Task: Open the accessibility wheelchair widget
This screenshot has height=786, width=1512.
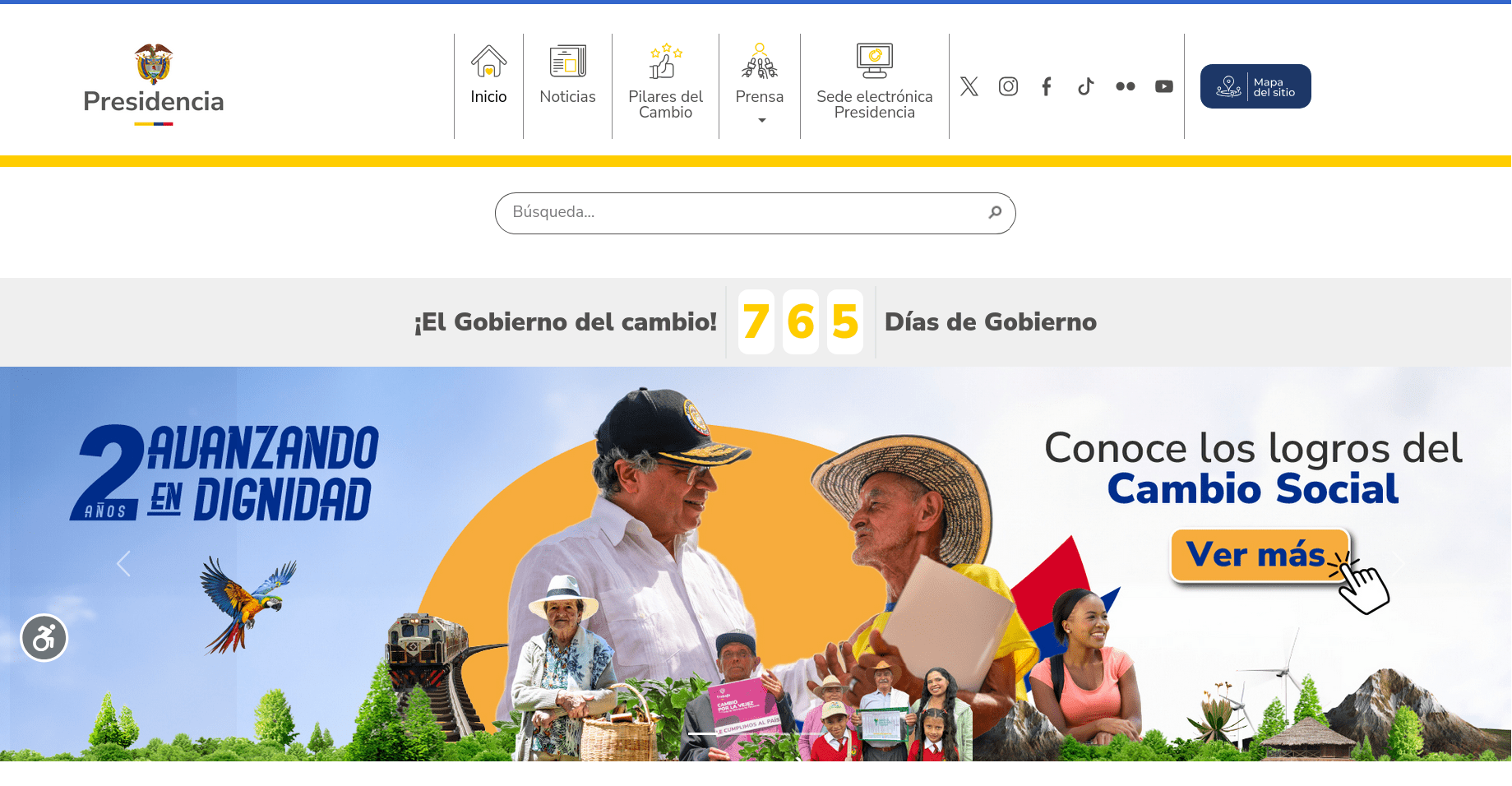Action: [44, 638]
